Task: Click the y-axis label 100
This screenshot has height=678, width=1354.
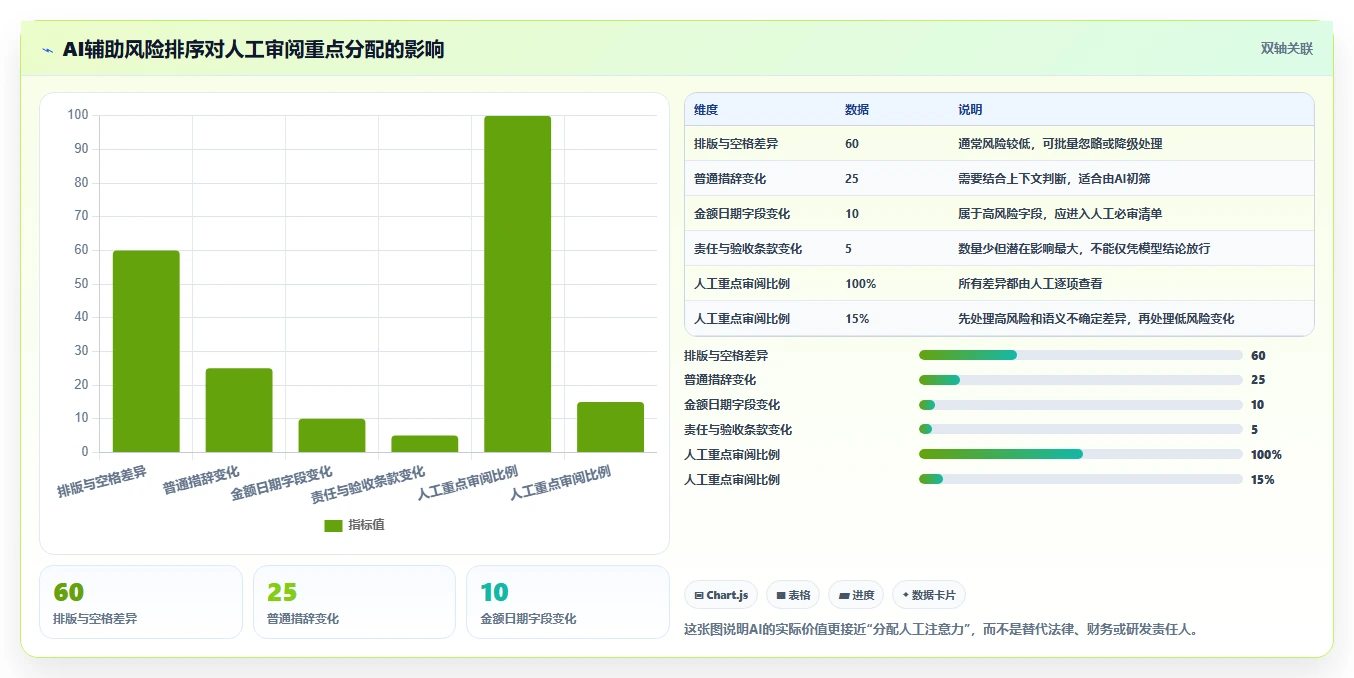Action: pyautogui.click(x=78, y=115)
